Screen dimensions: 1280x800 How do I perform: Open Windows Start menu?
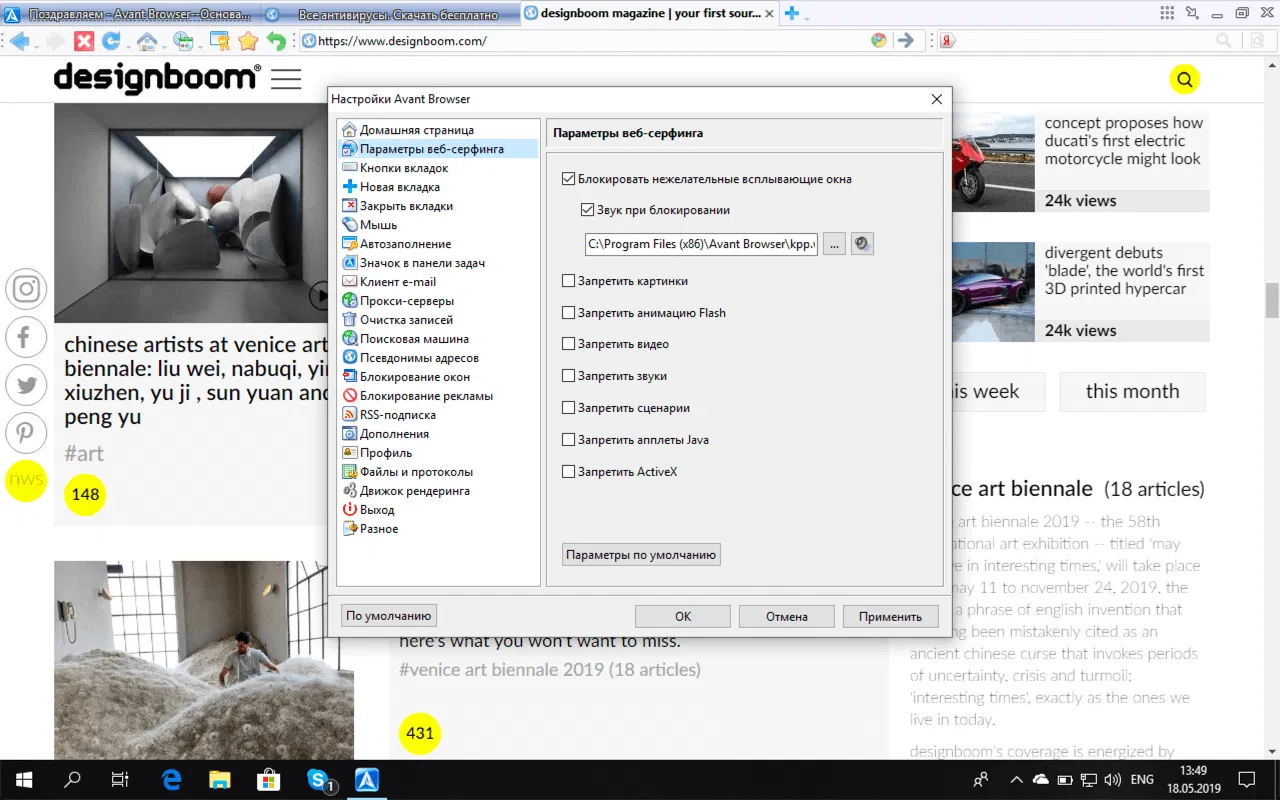pyautogui.click(x=24, y=780)
